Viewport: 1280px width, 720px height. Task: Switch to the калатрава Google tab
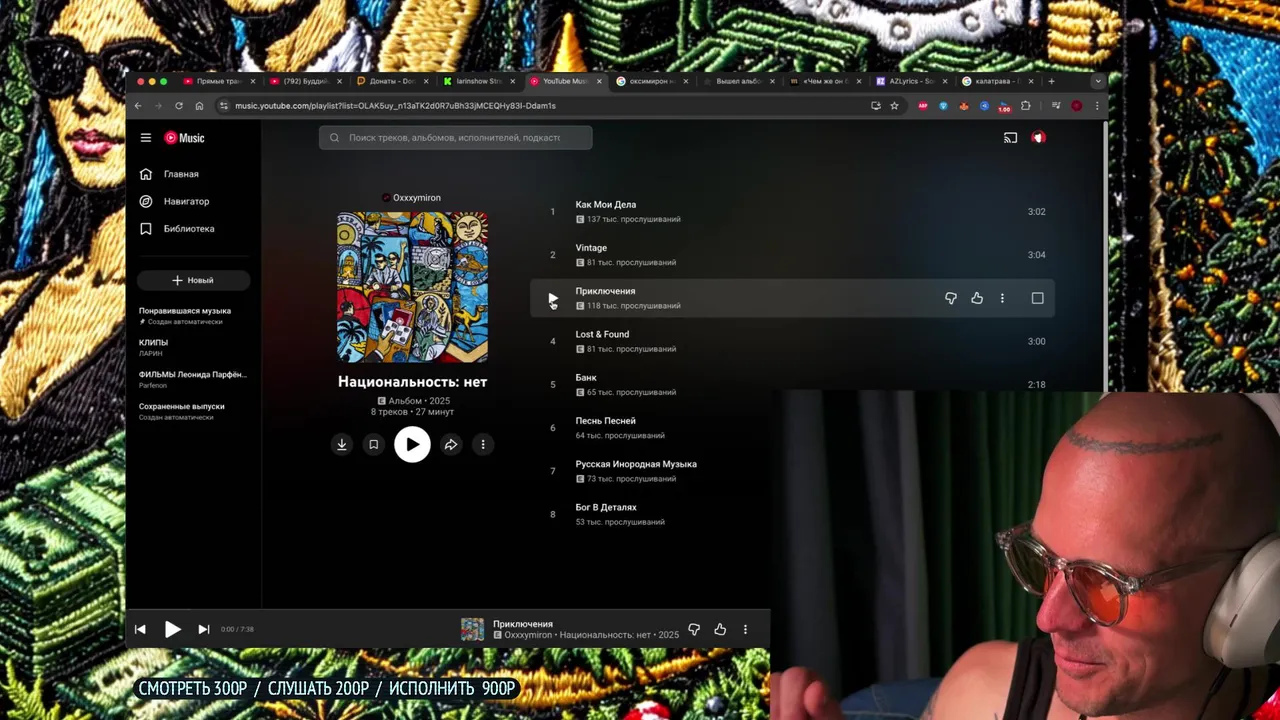(x=997, y=81)
